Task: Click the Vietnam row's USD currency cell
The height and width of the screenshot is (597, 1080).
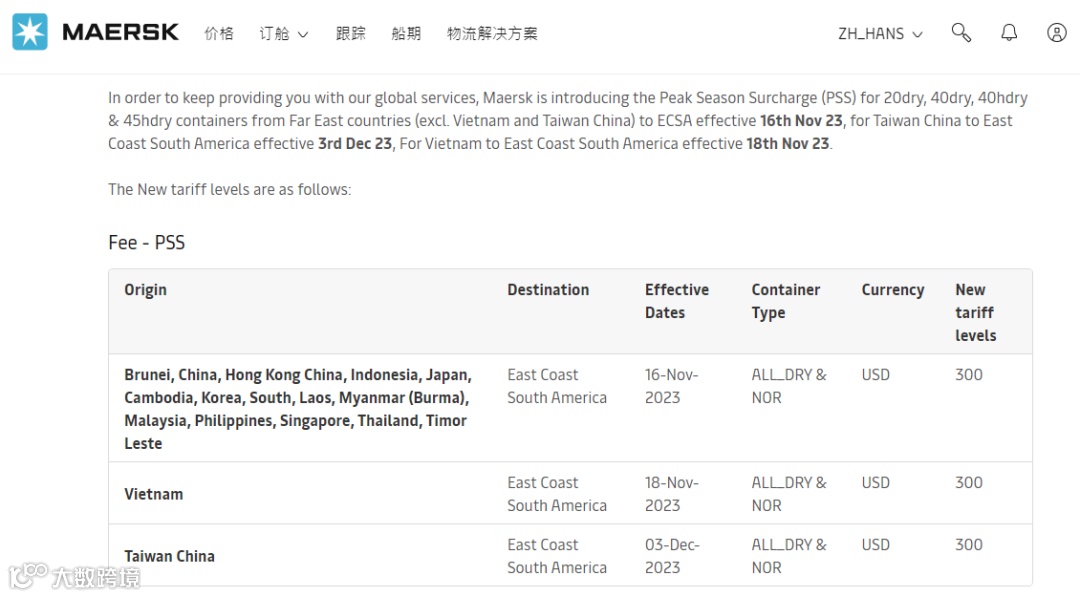Action: click(875, 483)
